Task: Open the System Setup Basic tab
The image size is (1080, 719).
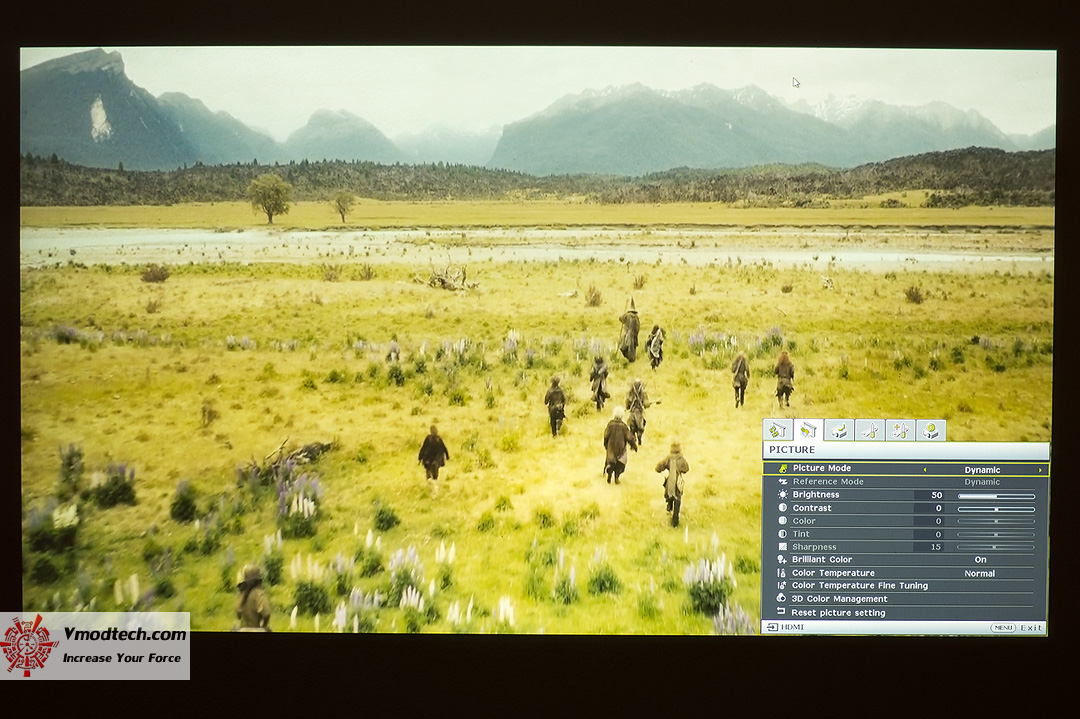Action: click(869, 430)
